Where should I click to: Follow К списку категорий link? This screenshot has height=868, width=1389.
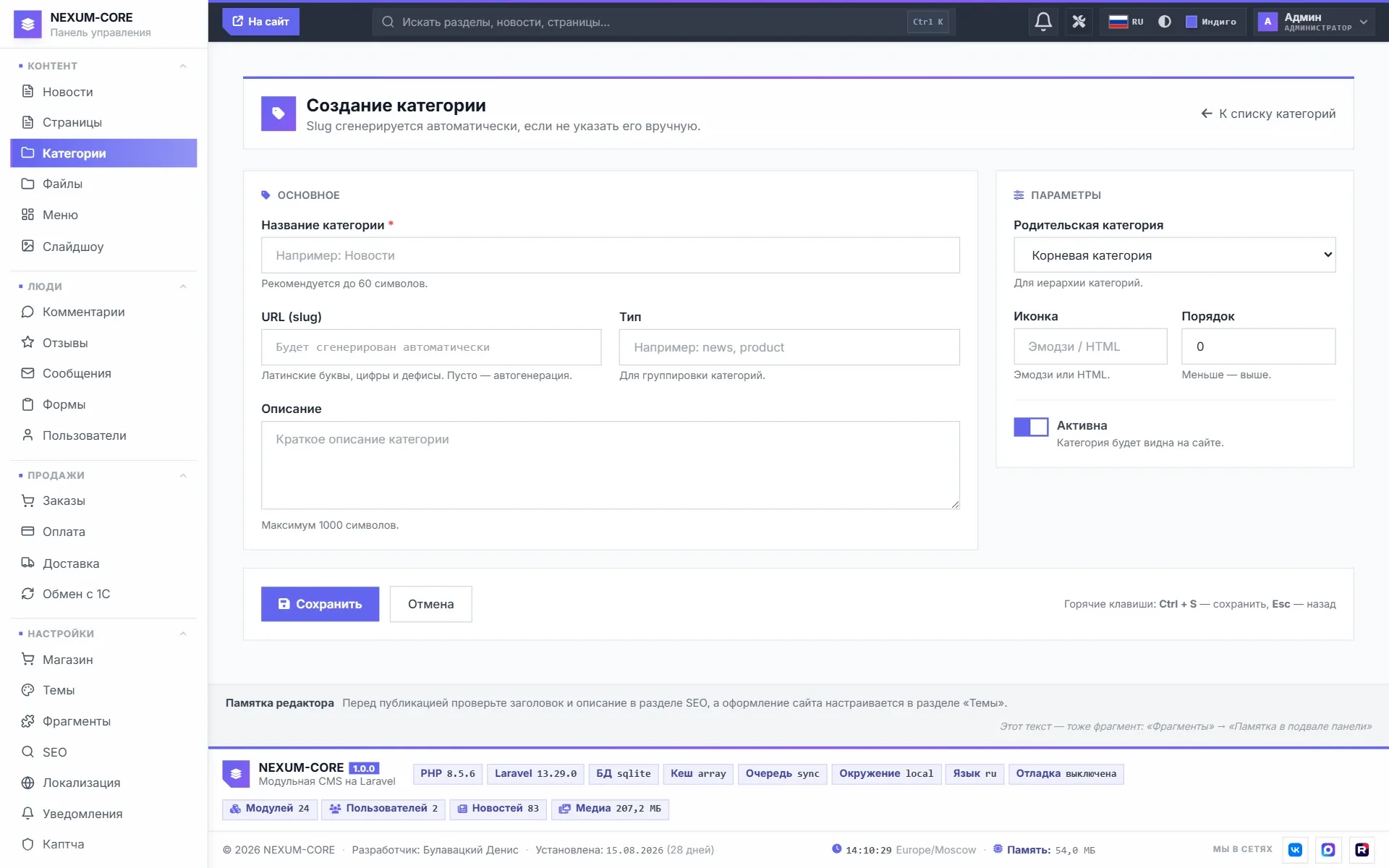(x=1268, y=114)
